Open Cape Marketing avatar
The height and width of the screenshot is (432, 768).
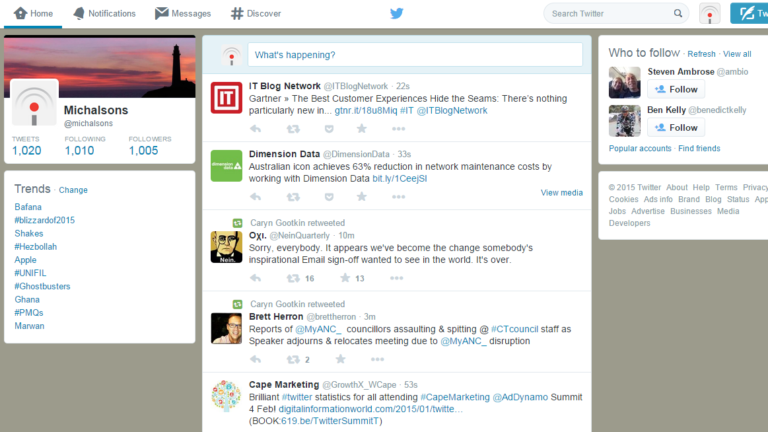click(226, 396)
